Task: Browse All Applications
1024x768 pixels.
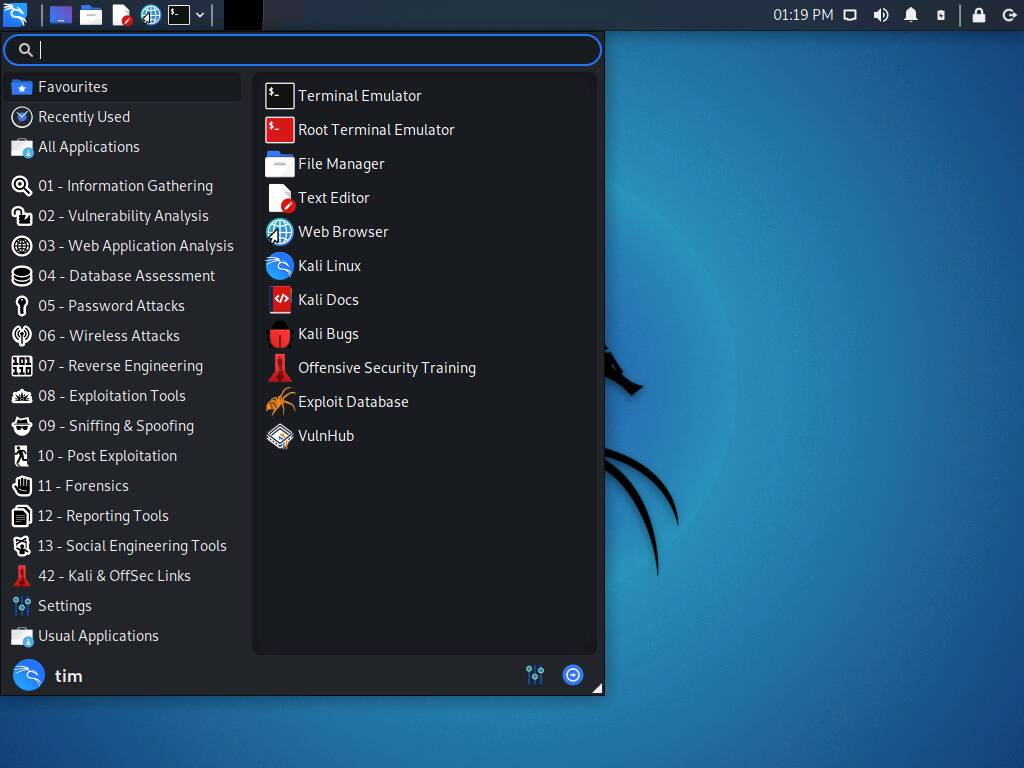Action: [87, 147]
